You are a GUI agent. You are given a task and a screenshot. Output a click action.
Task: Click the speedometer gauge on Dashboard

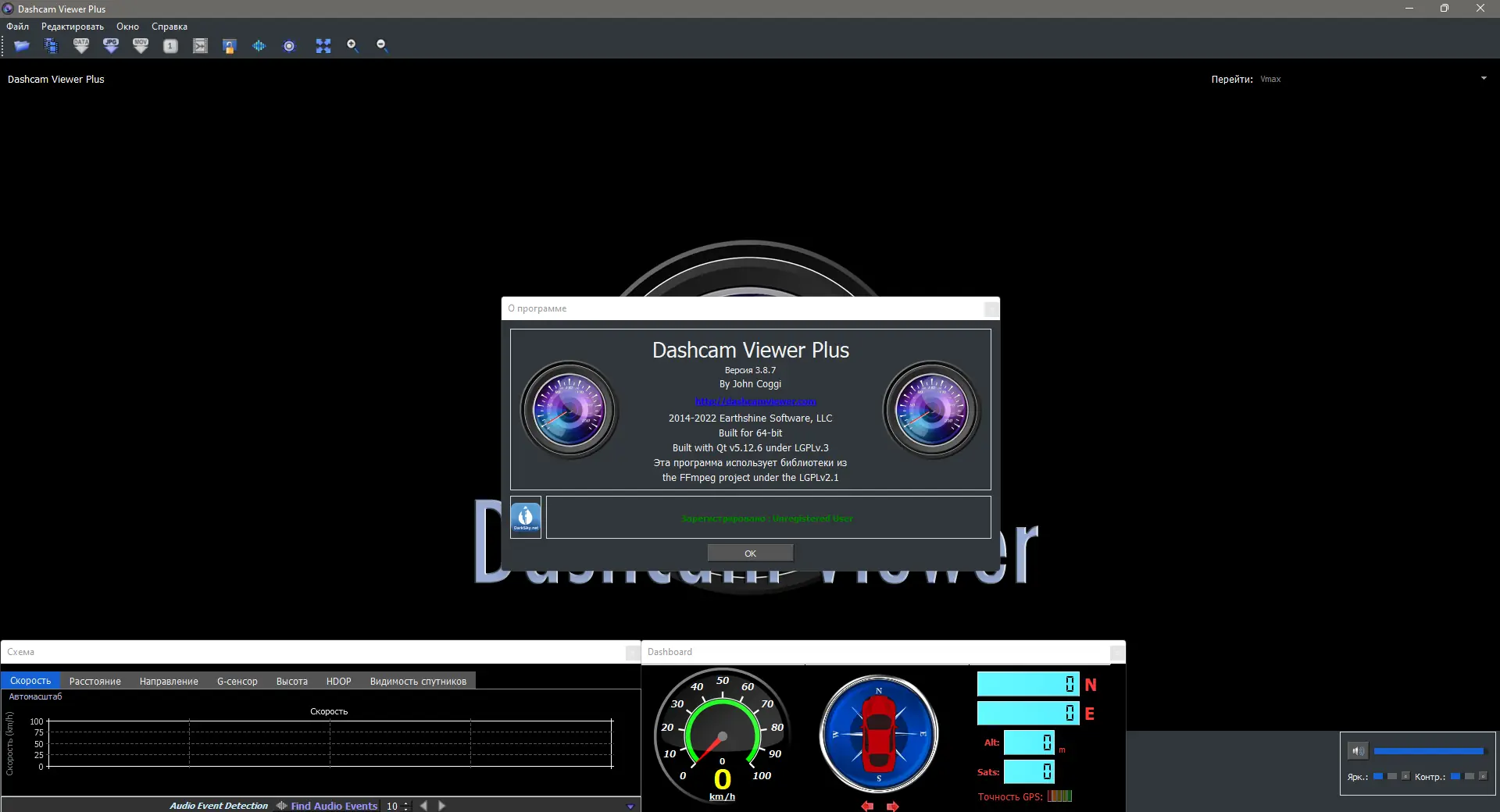723,735
